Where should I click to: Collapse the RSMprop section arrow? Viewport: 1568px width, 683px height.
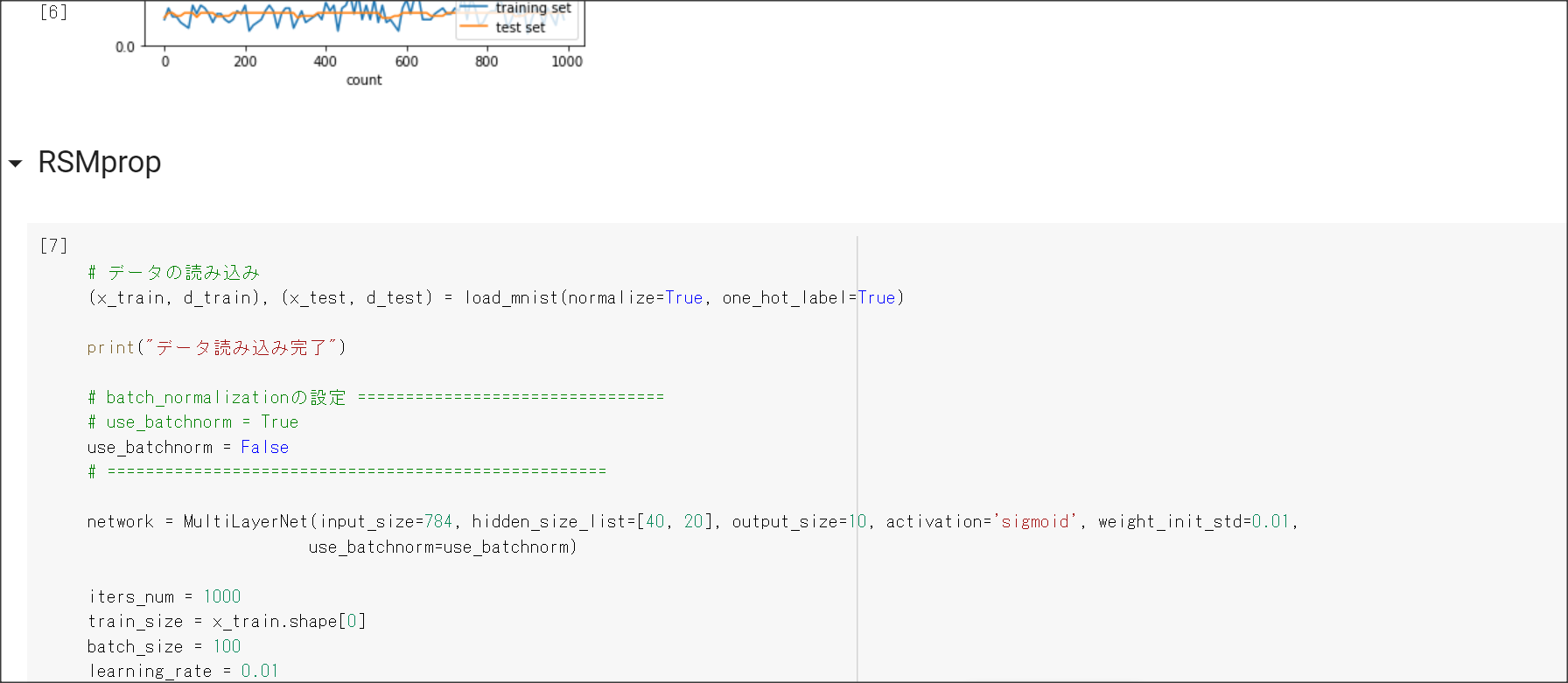point(16,164)
